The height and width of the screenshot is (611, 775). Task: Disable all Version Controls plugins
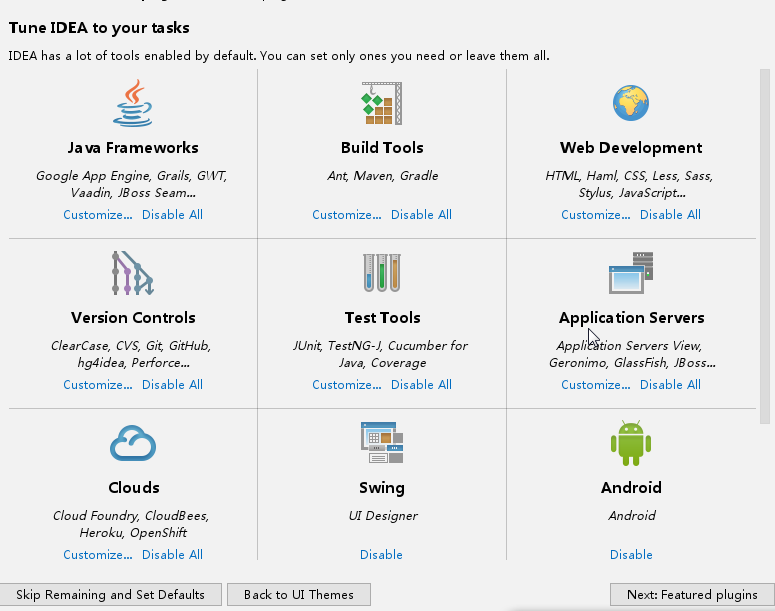[x=172, y=385]
